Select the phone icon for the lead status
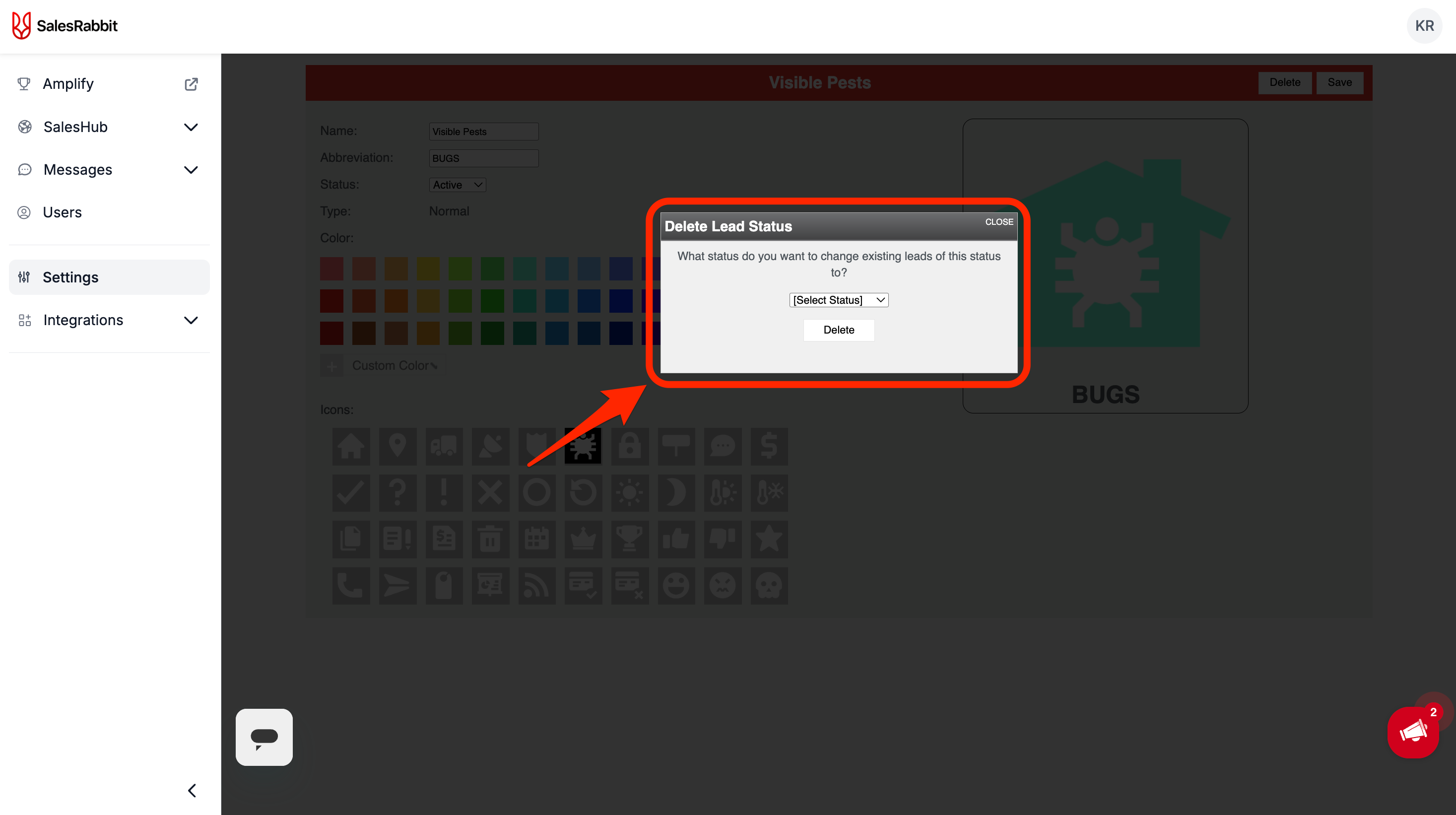Image resolution: width=1456 pixels, height=815 pixels. point(351,586)
